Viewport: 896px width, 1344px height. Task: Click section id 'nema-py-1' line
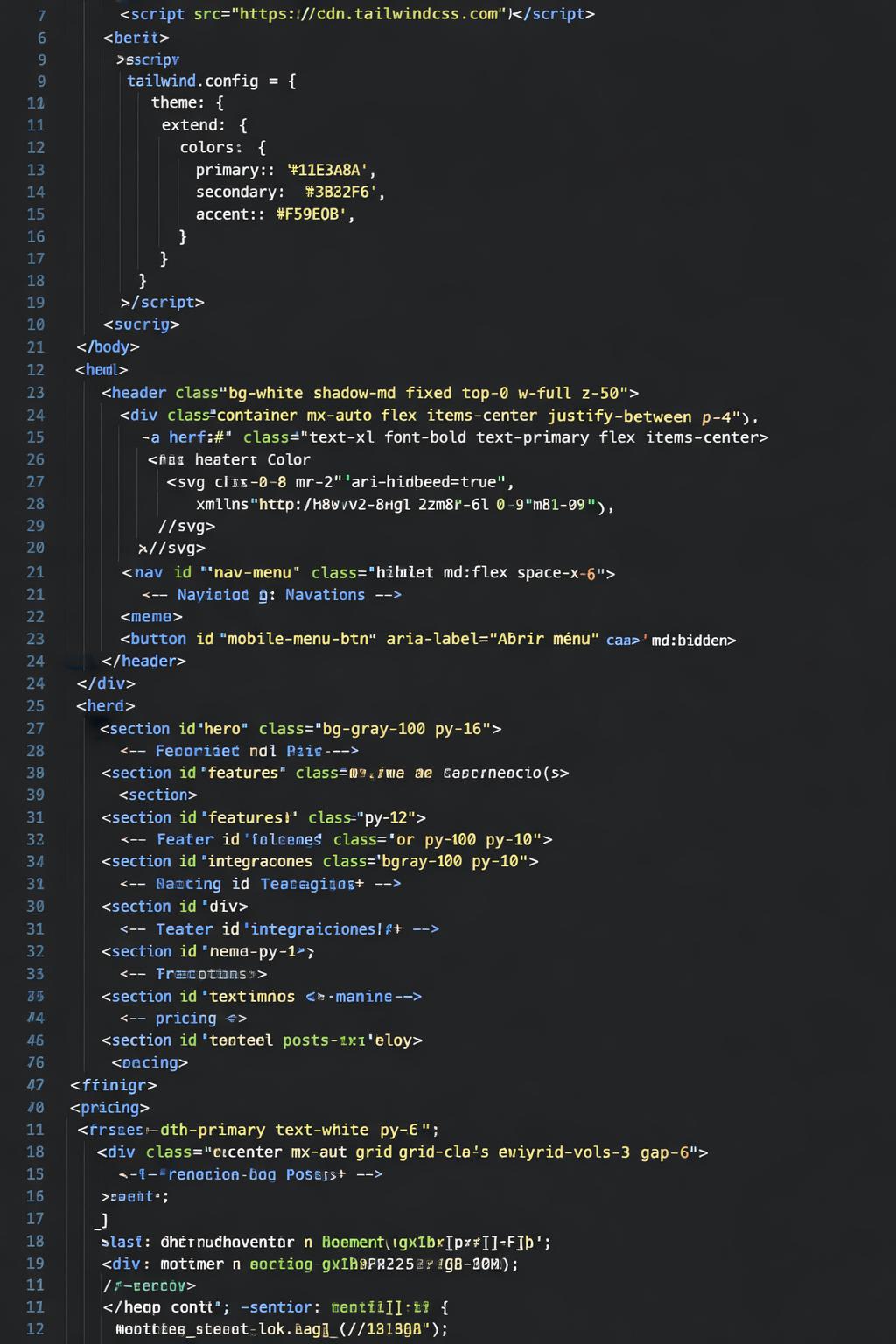point(207,952)
